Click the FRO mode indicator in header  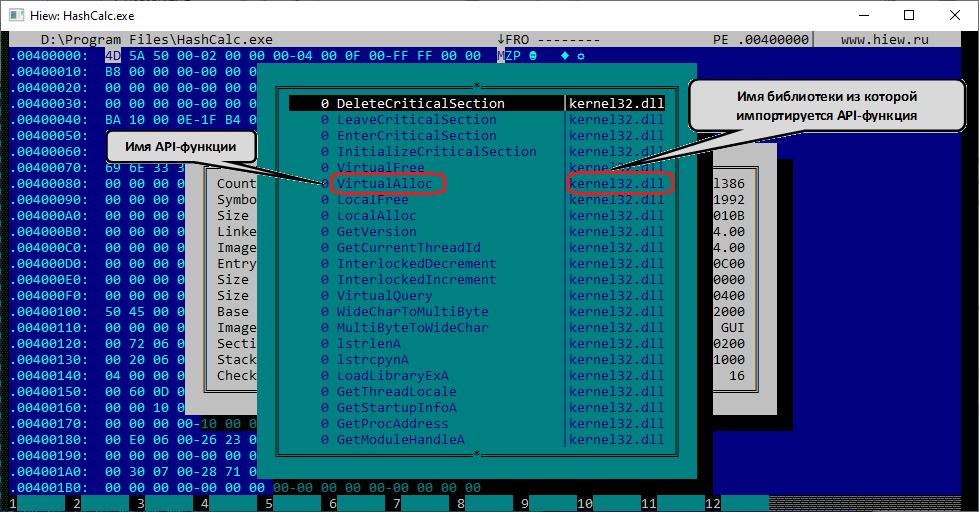click(x=517, y=39)
